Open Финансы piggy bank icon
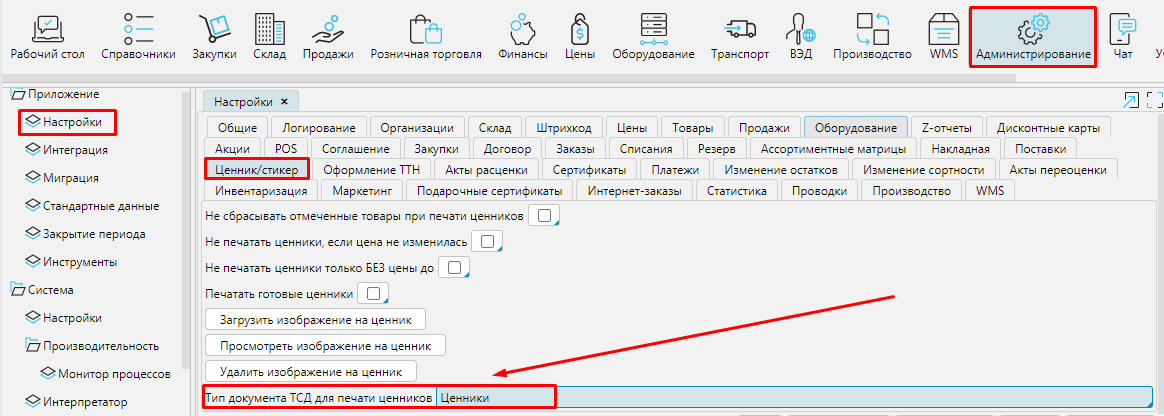 click(x=522, y=28)
